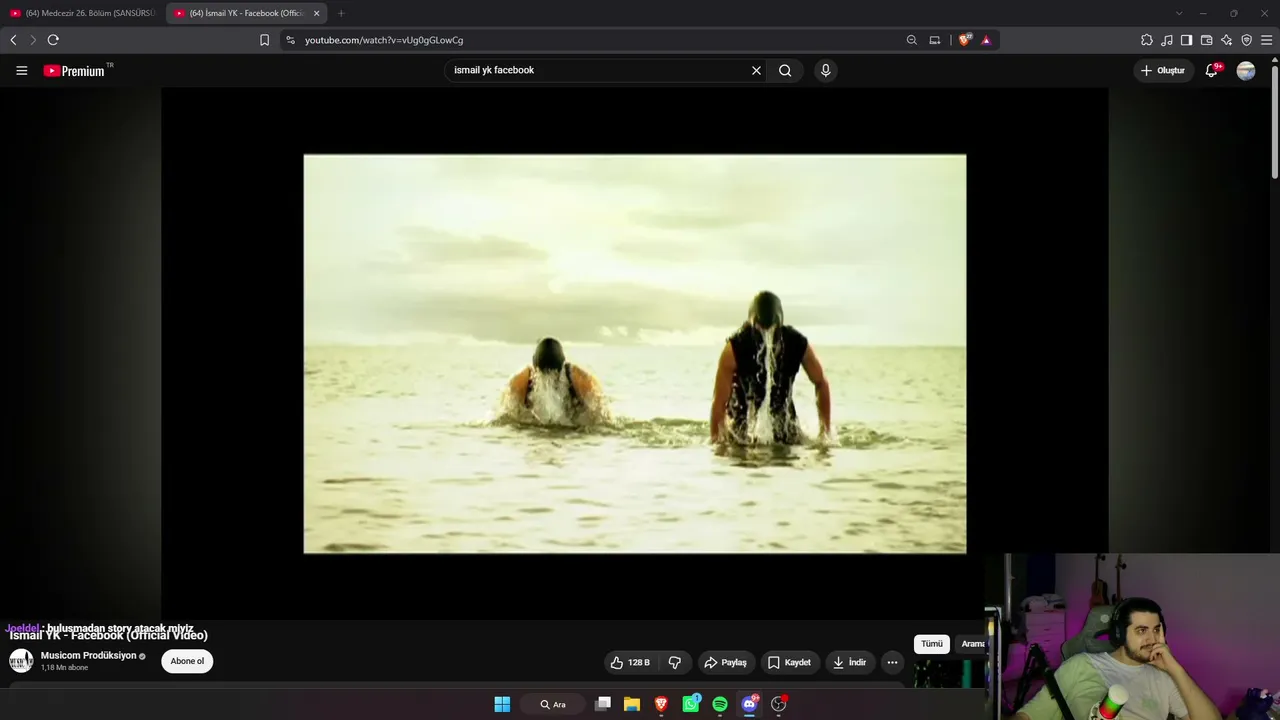This screenshot has width=1280, height=720.
Task: Subscribe with the Abone ol button
Action: pyautogui.click(x=187, y=661)
